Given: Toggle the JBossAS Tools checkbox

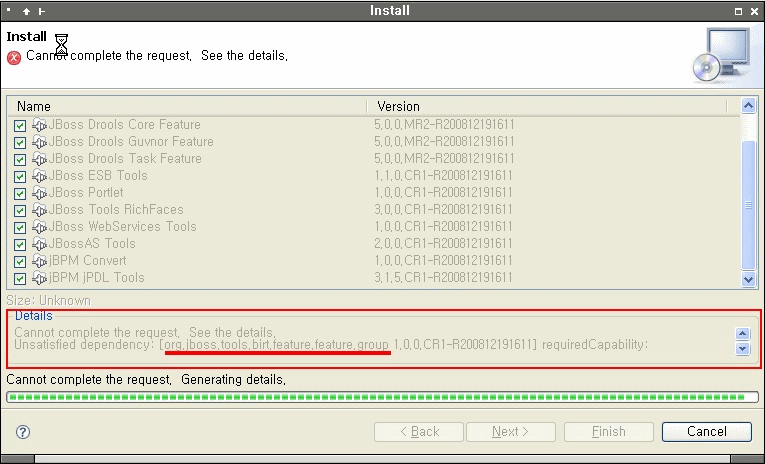Looking at the screenshot, I should (20, 245).
